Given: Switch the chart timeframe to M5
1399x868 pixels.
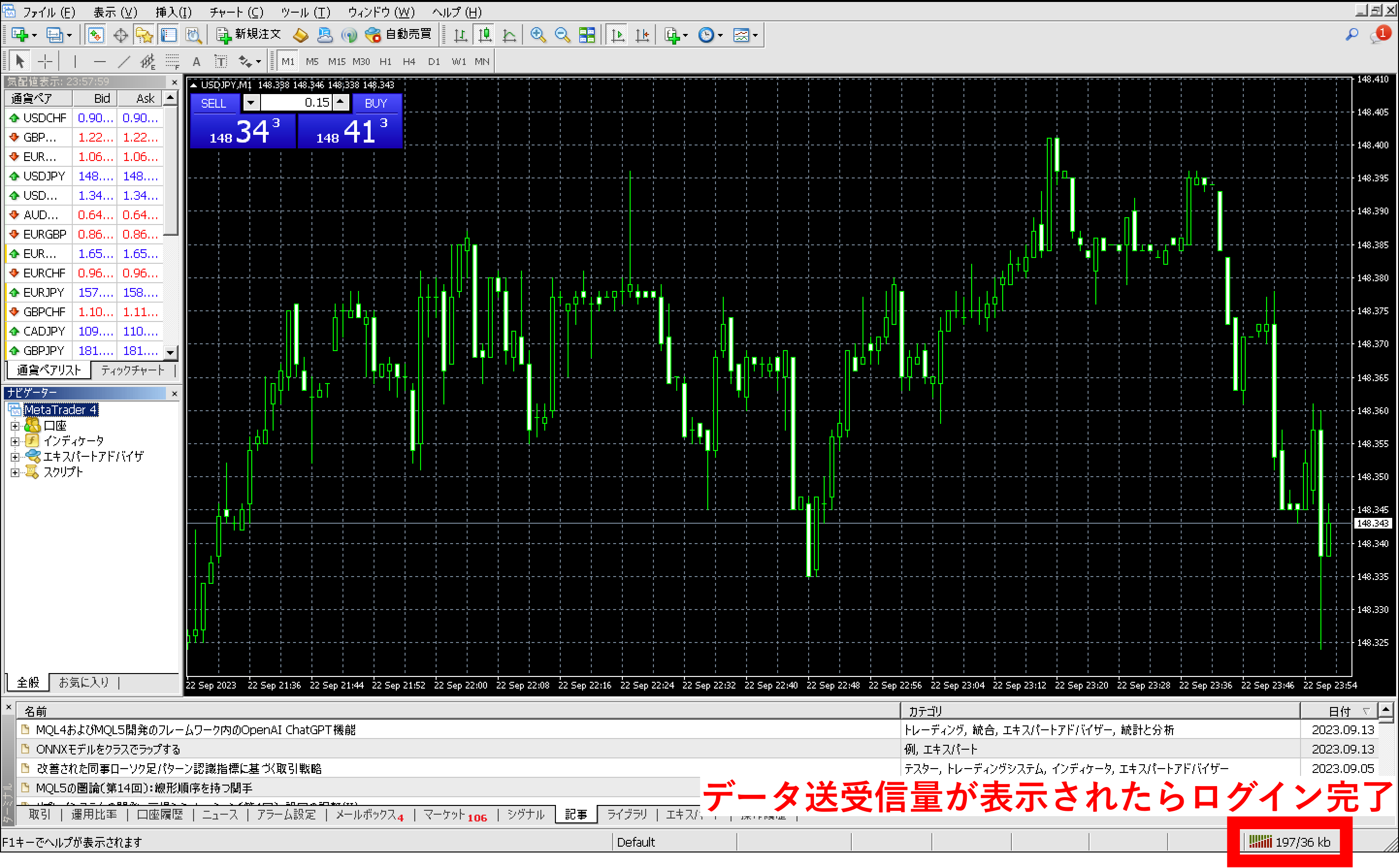Looking at the screenshot, I should point(312,62).
